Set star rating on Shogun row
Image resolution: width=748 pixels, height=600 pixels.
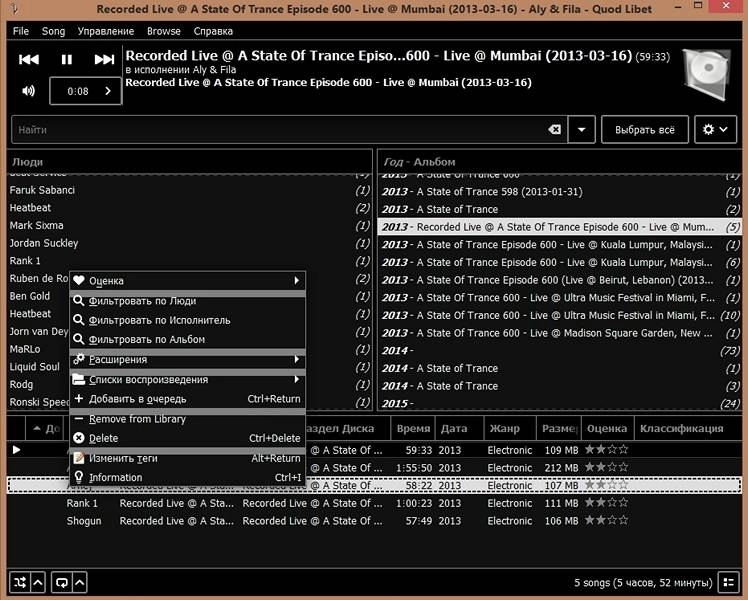click(x=606, y=520)
